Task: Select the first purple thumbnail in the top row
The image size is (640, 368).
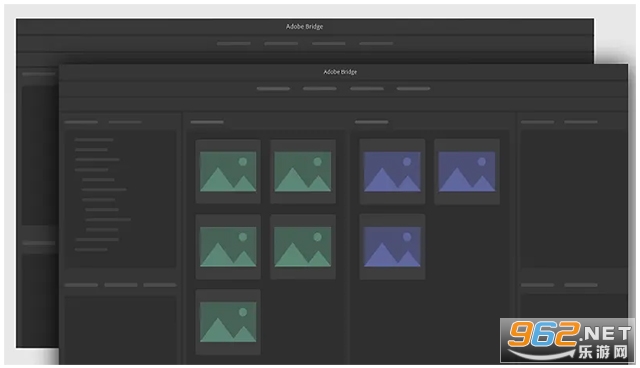Action: [392, 171]
